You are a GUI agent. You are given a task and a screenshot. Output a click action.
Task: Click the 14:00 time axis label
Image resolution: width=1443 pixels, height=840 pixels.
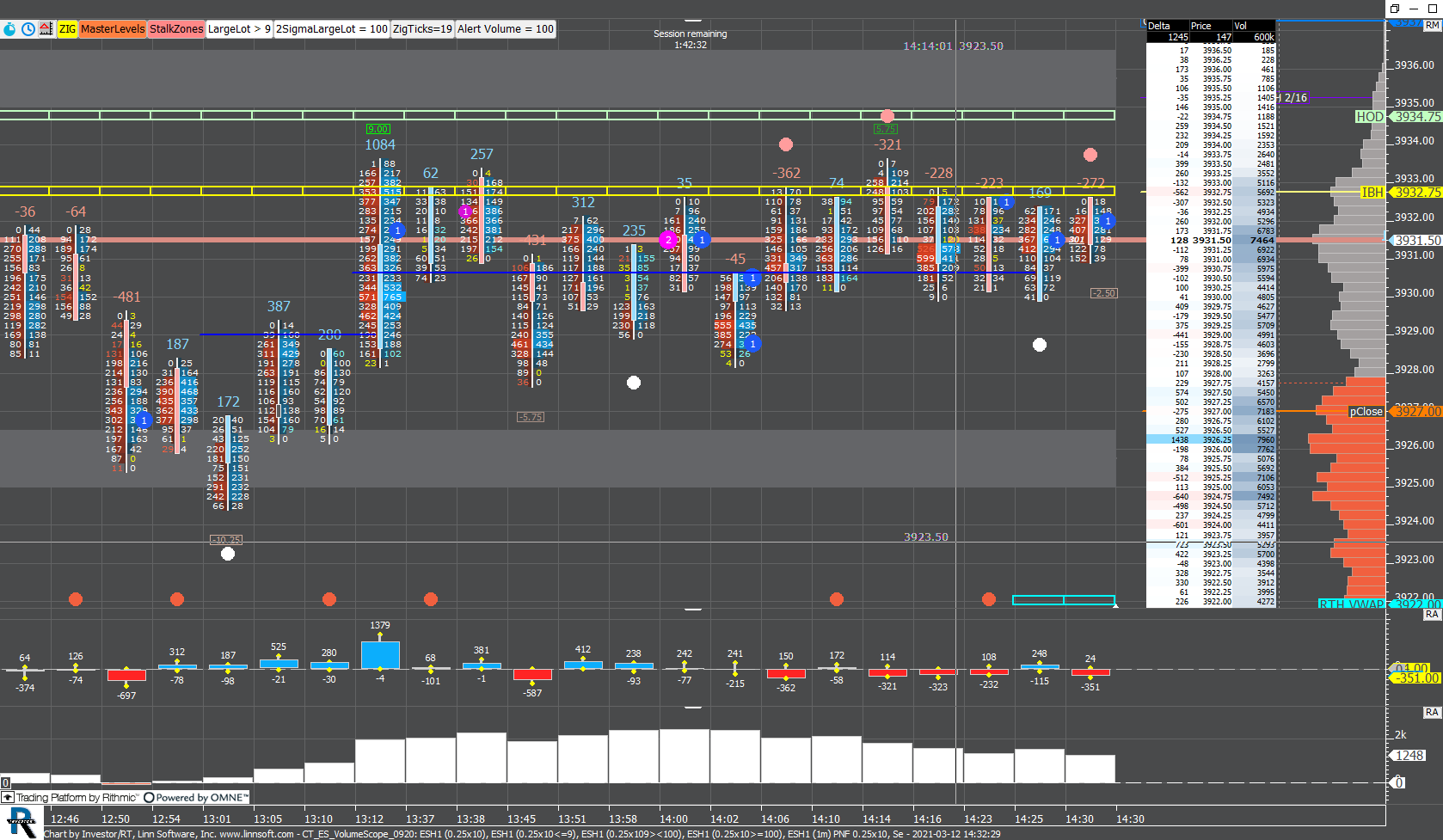673,819
